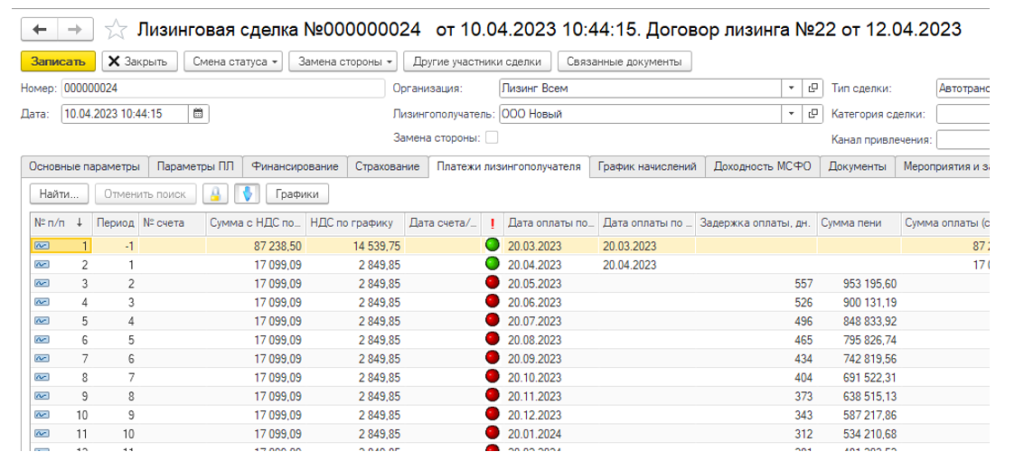Click the padlock icon in the table toolbar
Viewport: 1024px width, 461px height.
coord(215,193)
